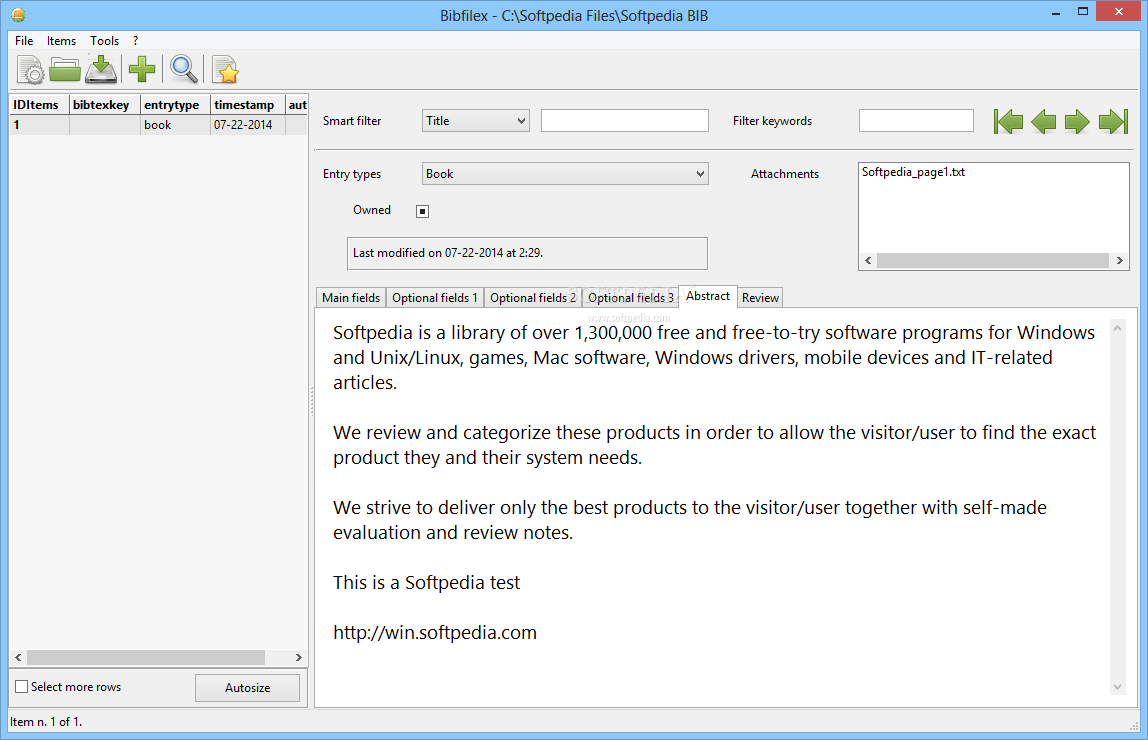The height and width of the screenshot is (740, 1148).
Task: Open a file with the green folder icon
Action: pos(65,70)
